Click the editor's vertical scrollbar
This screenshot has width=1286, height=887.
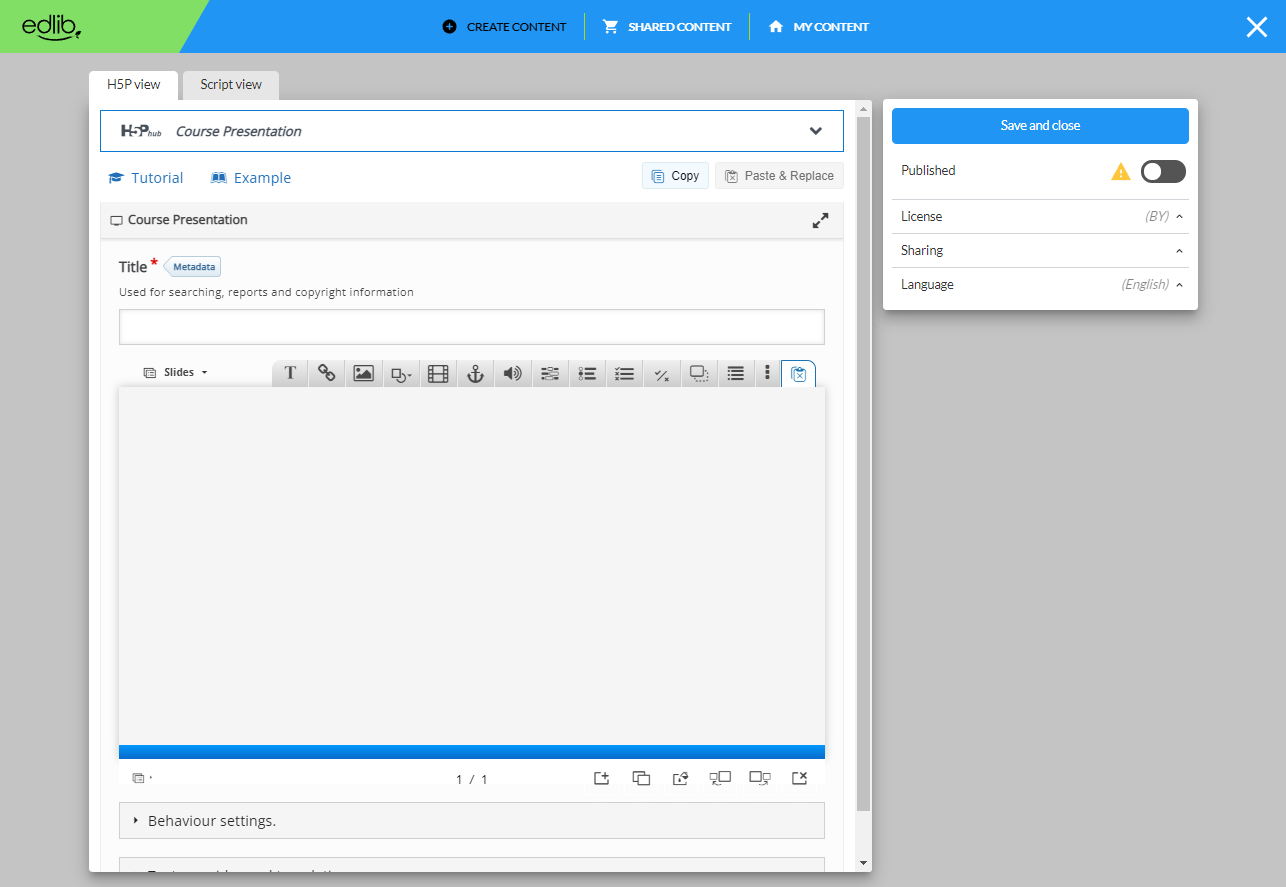864,464
